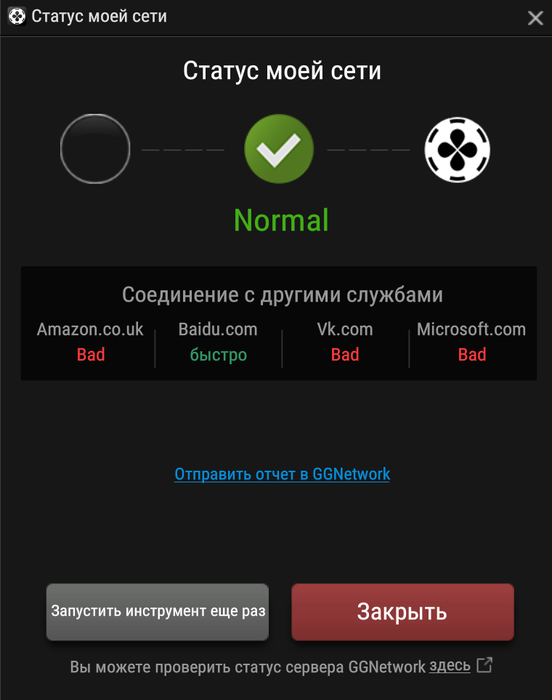Screen dimensions: 552x700
Task: Select the Baidu.com service label
Action: [x=218, y=329]
